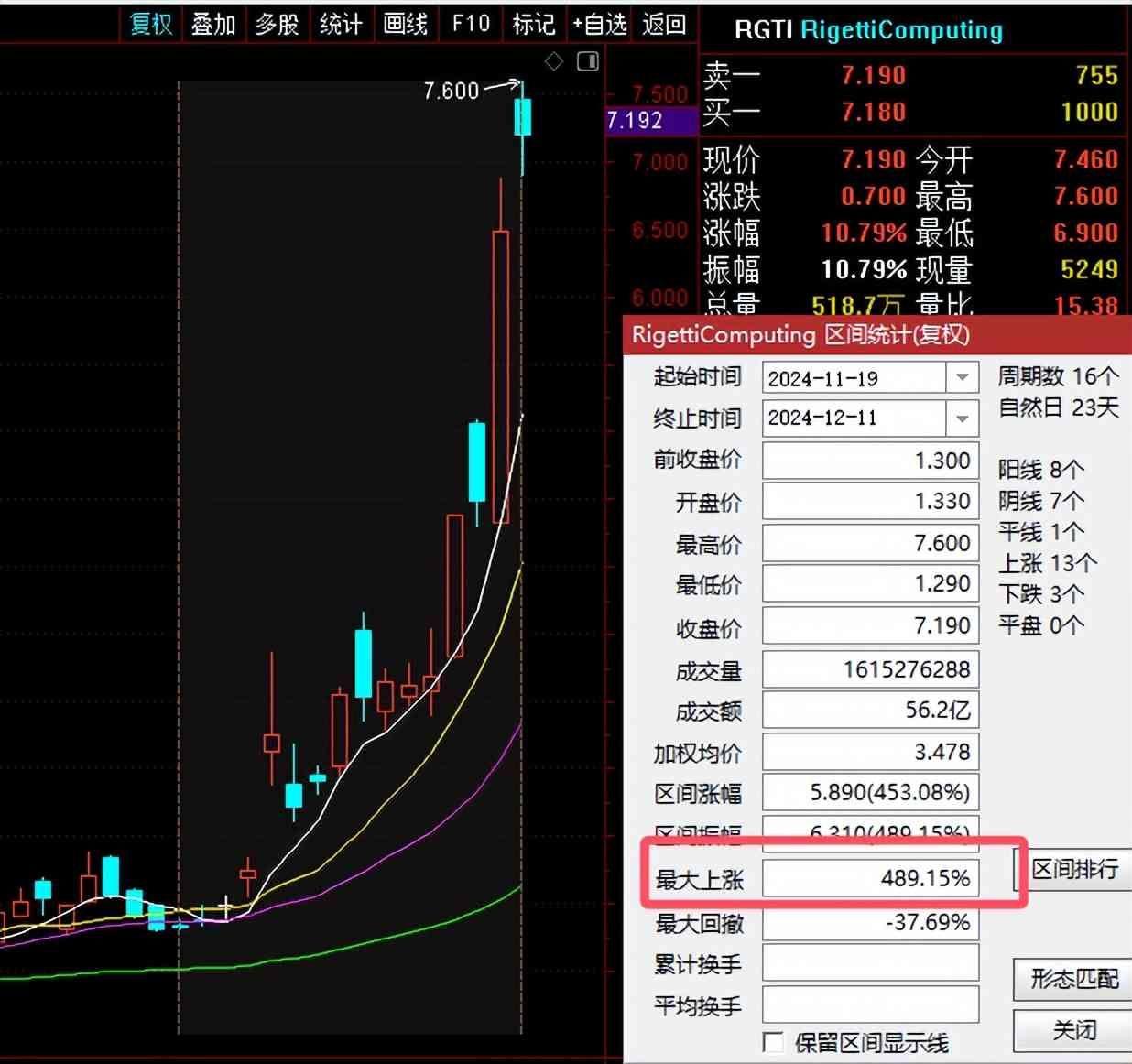Click the 今开 value 7.460
Image resolution: width=1132 pixels, height=1064 pixels.
pos(1086,159)
